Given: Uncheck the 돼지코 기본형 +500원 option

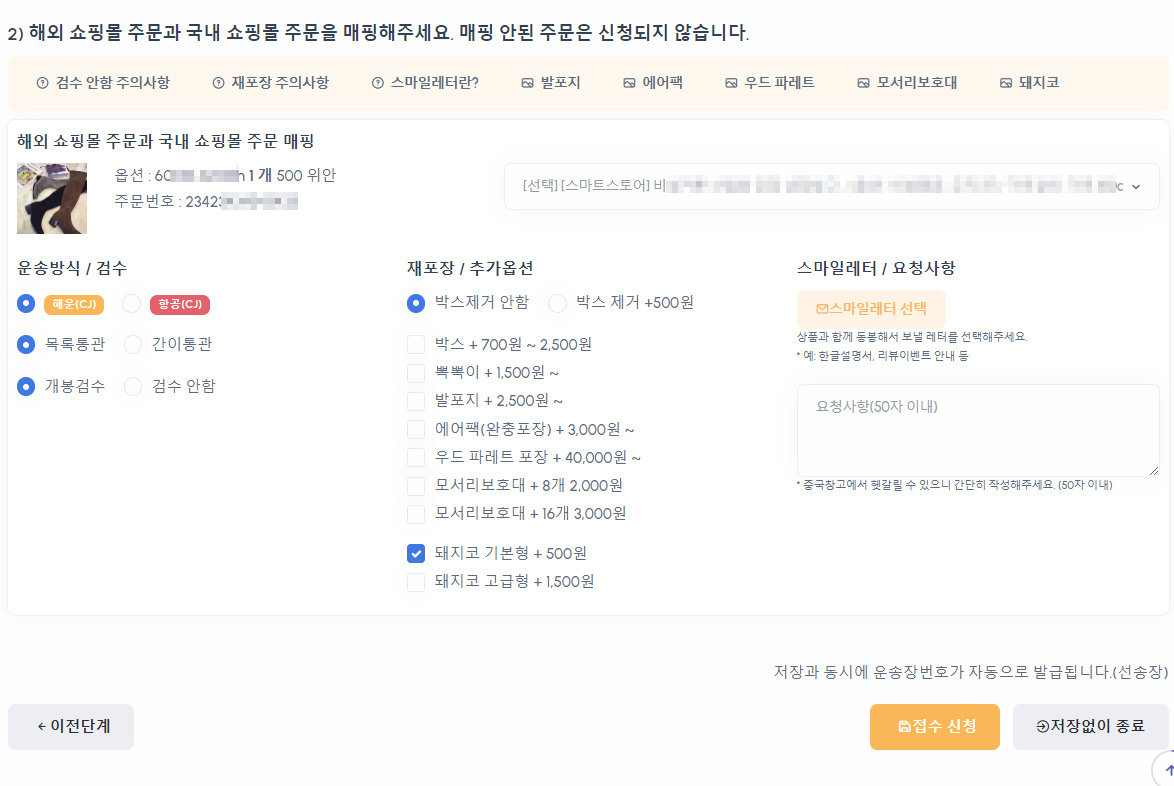Looking at the screenshot, I should [415, 552].
